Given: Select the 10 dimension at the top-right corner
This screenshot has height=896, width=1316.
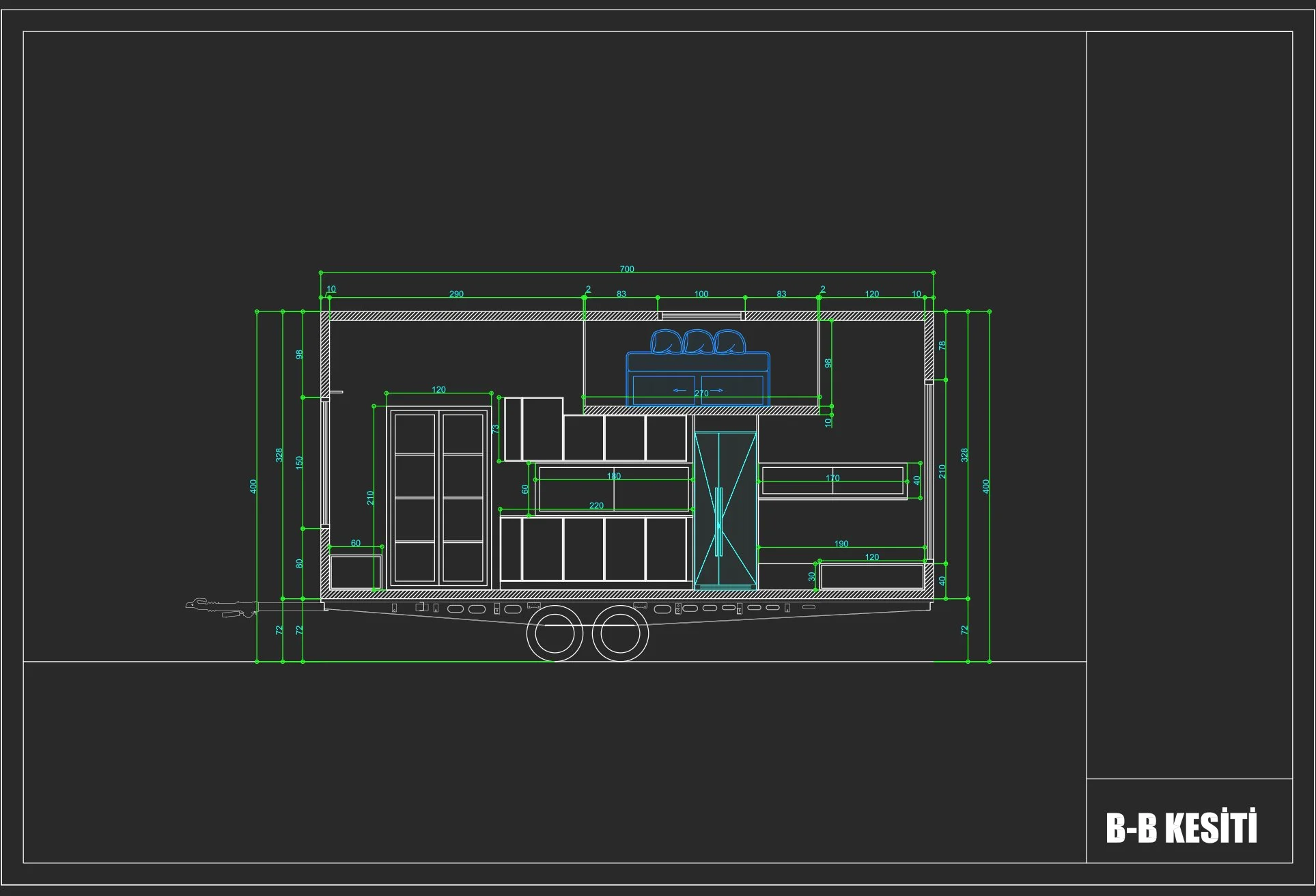Looking at the screenshot, I should coord(916,294).
